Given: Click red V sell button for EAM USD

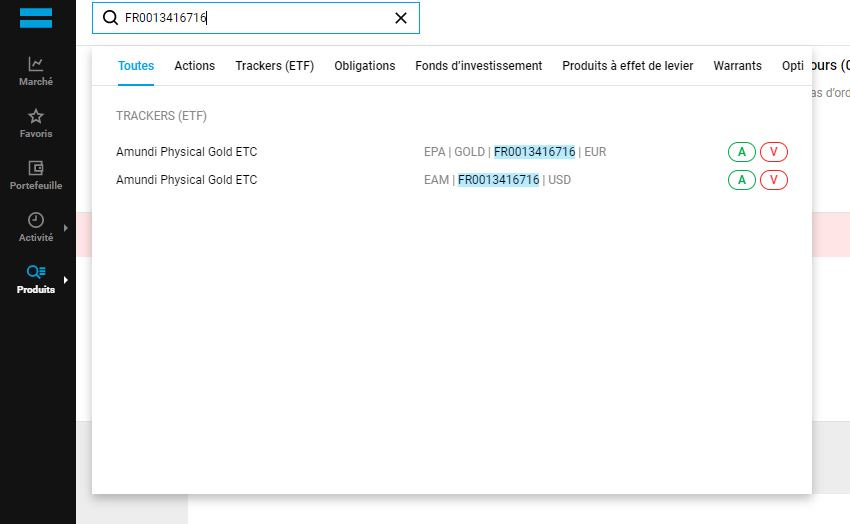Looking at the screenshot, I should [774, 180].
